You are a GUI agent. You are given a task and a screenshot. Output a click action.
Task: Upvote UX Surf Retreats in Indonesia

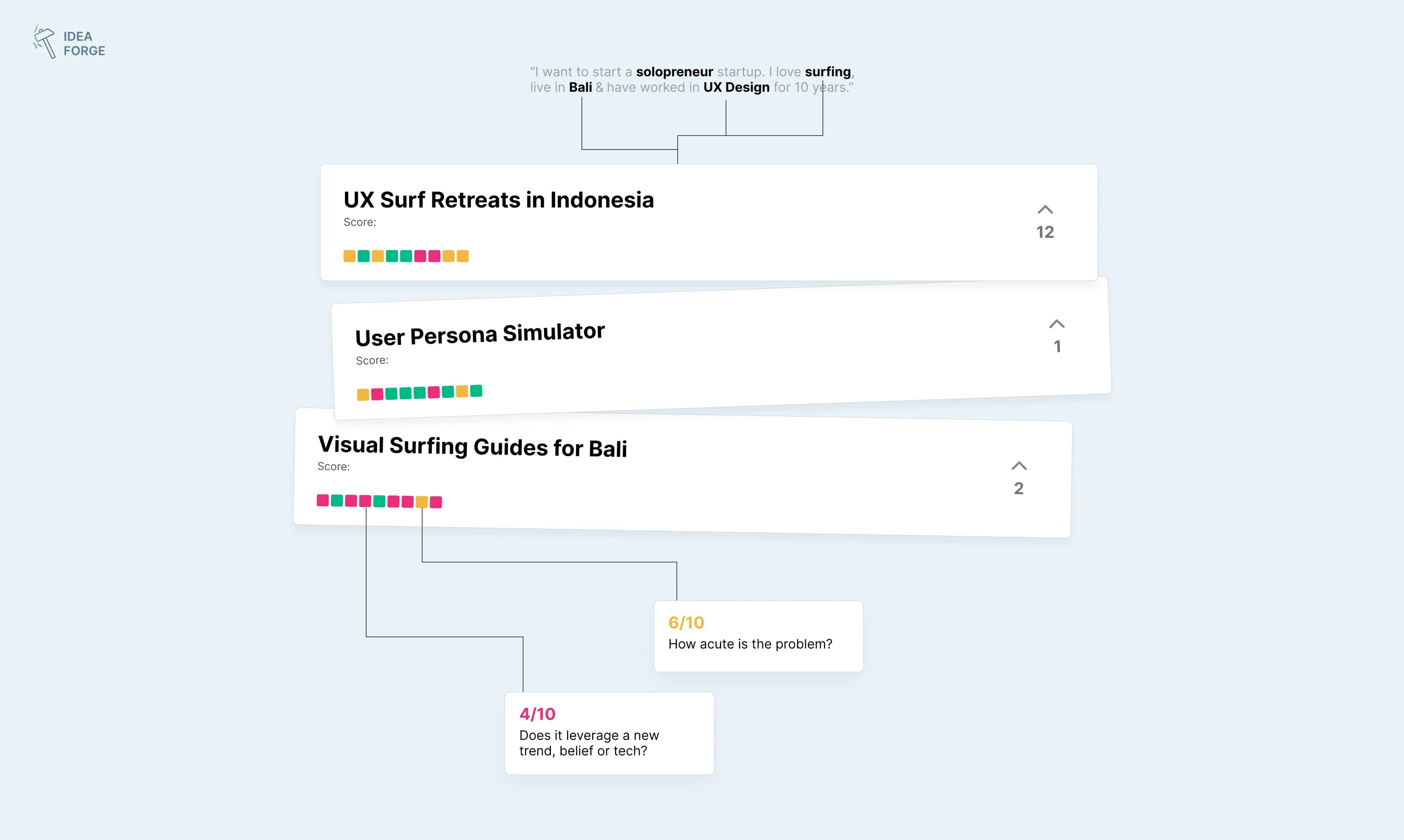[1045, 210]
